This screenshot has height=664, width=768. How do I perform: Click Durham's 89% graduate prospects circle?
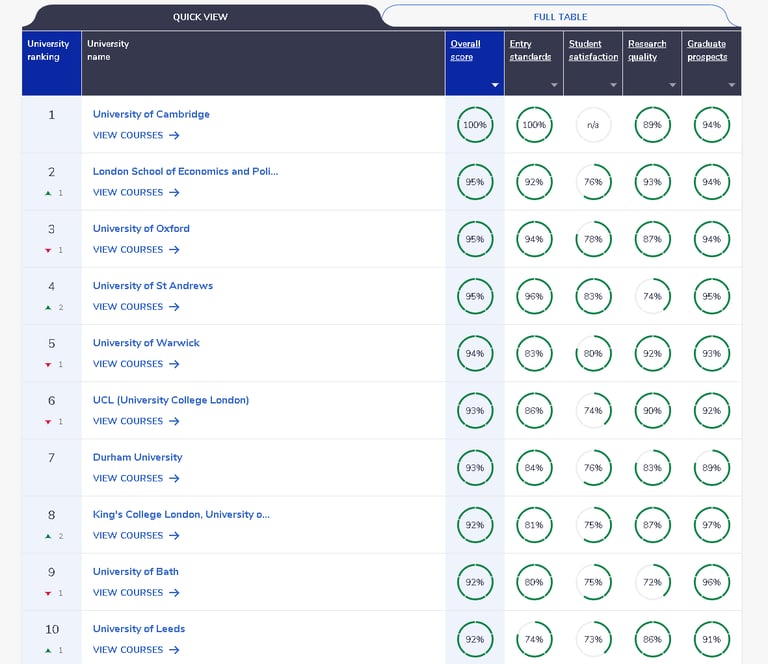click(x=712, y=468)
